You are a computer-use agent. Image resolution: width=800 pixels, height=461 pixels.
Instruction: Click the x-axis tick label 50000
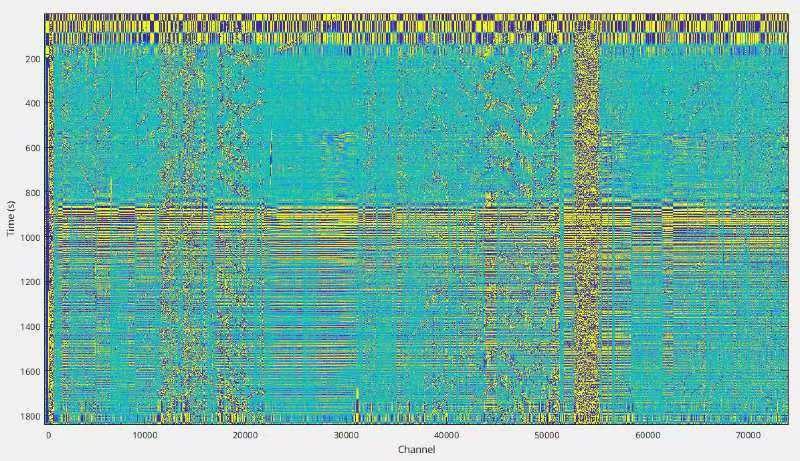tap(547, 435)
